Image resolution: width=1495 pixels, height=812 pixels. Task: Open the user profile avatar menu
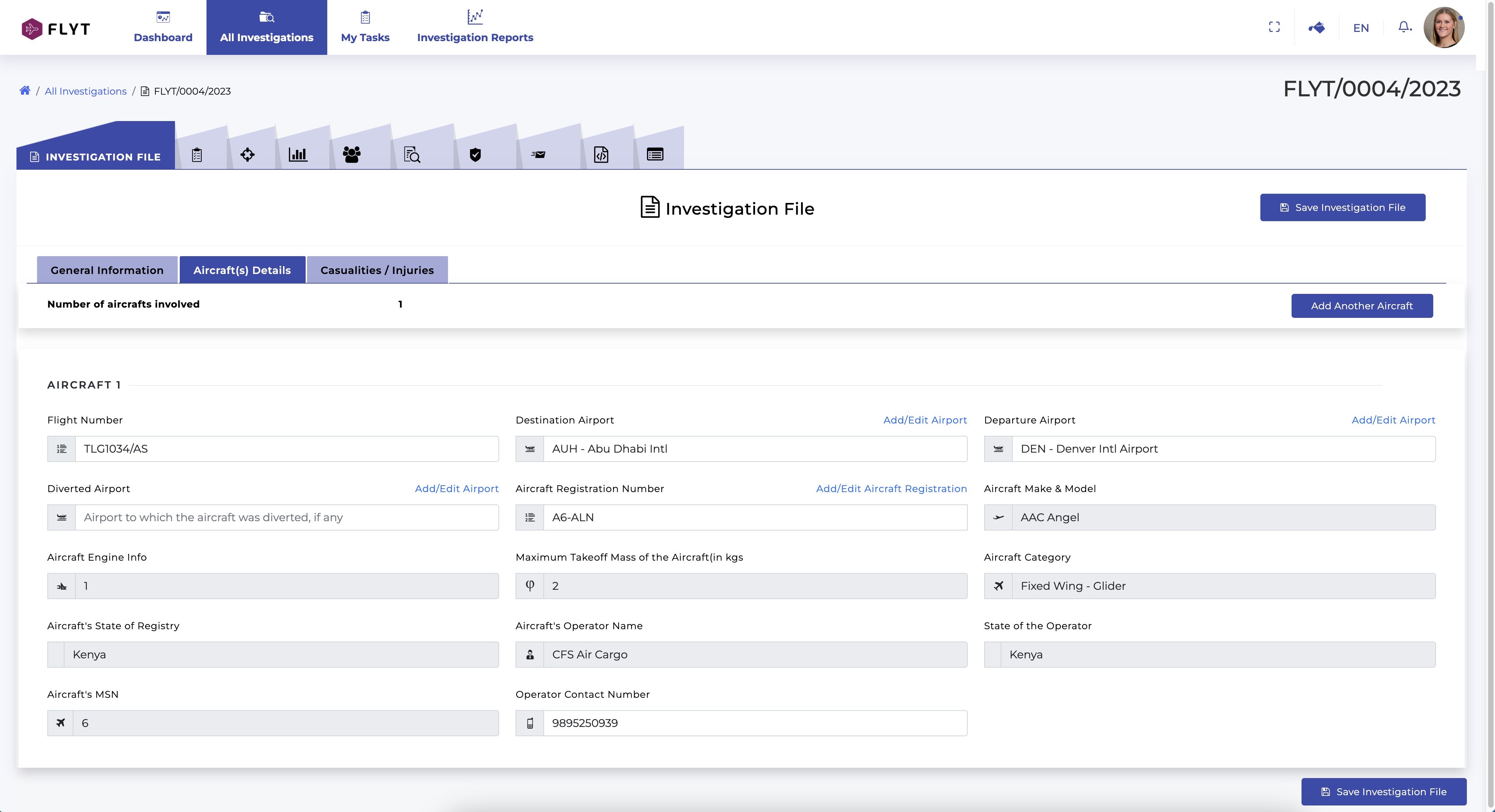(x=1444, y=27)
